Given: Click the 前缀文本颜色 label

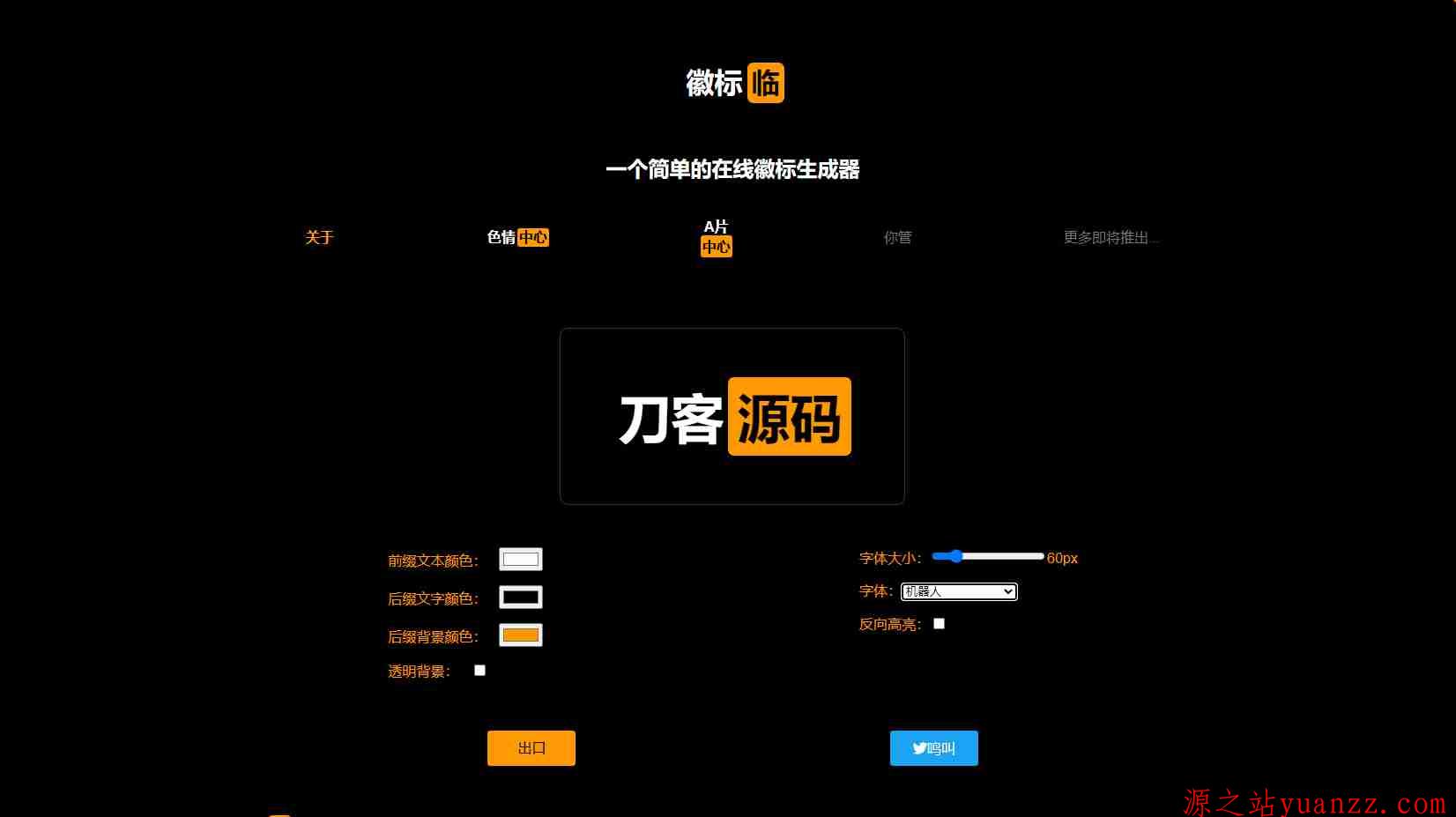Looking at the screenshot, I should [434, 561].
